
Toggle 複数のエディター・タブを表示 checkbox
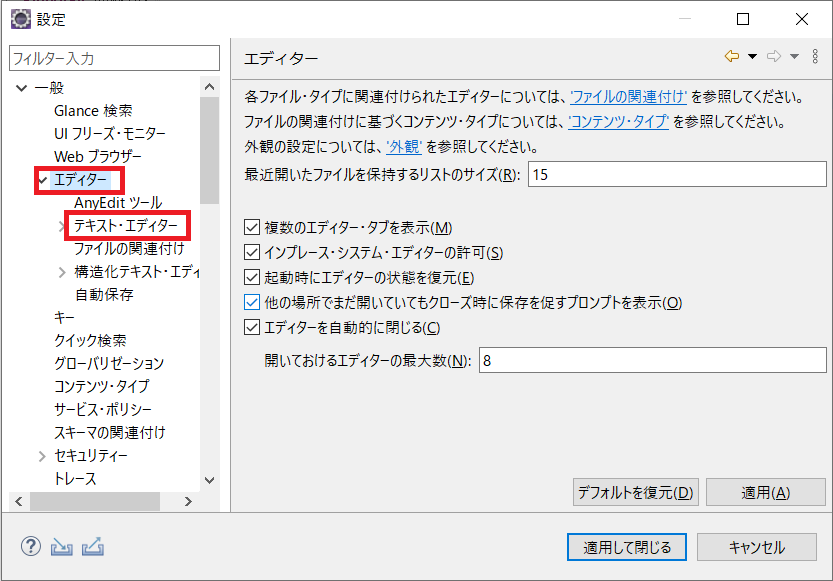tap(252, 227)
